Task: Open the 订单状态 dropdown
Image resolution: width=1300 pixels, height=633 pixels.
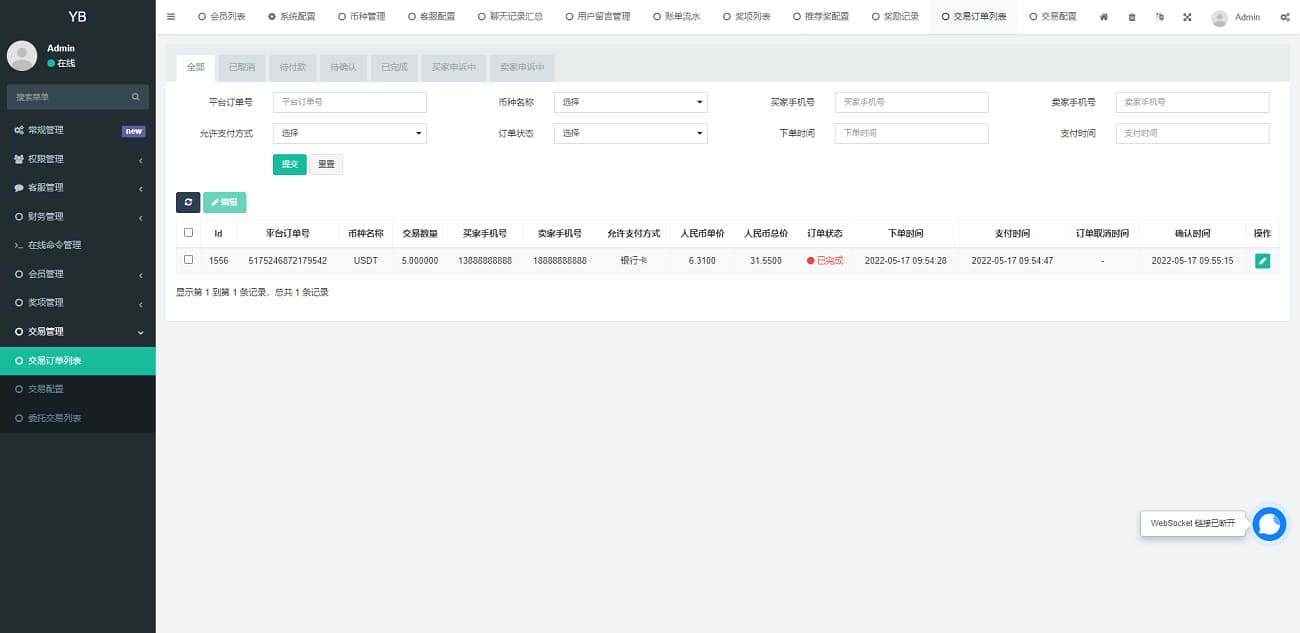Action: 630,133
